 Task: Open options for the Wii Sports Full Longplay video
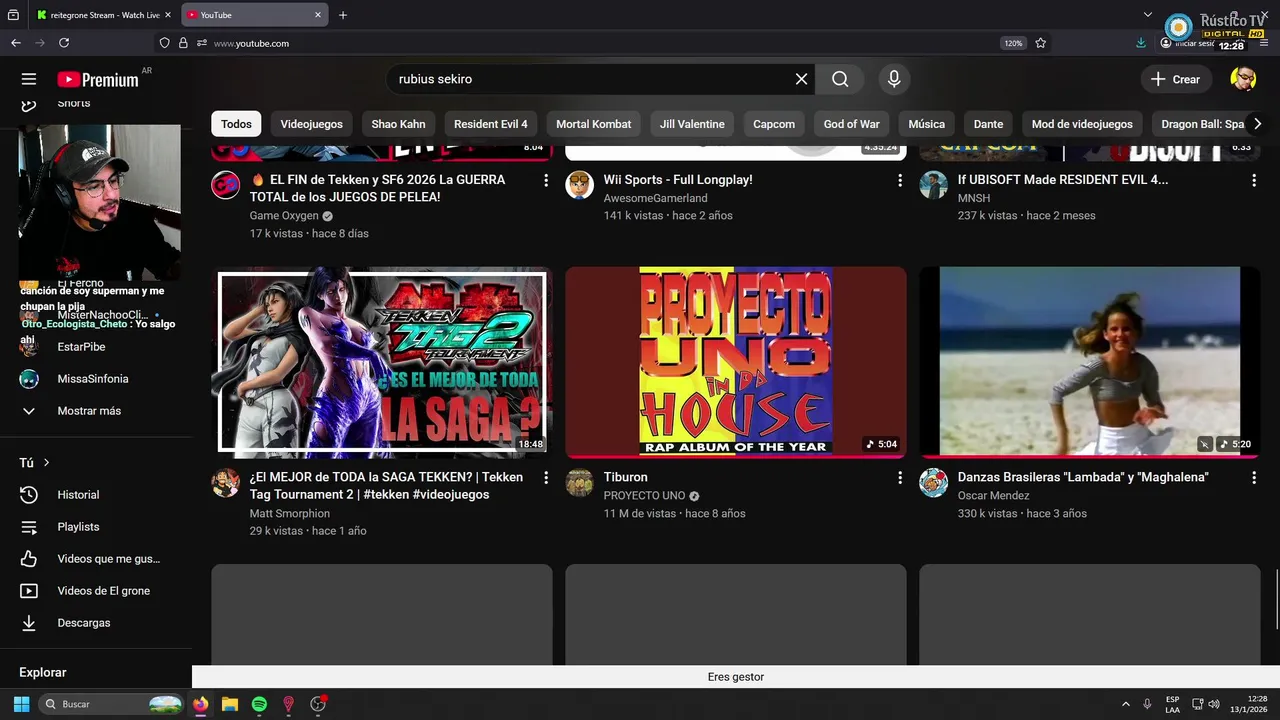point(899,180)
